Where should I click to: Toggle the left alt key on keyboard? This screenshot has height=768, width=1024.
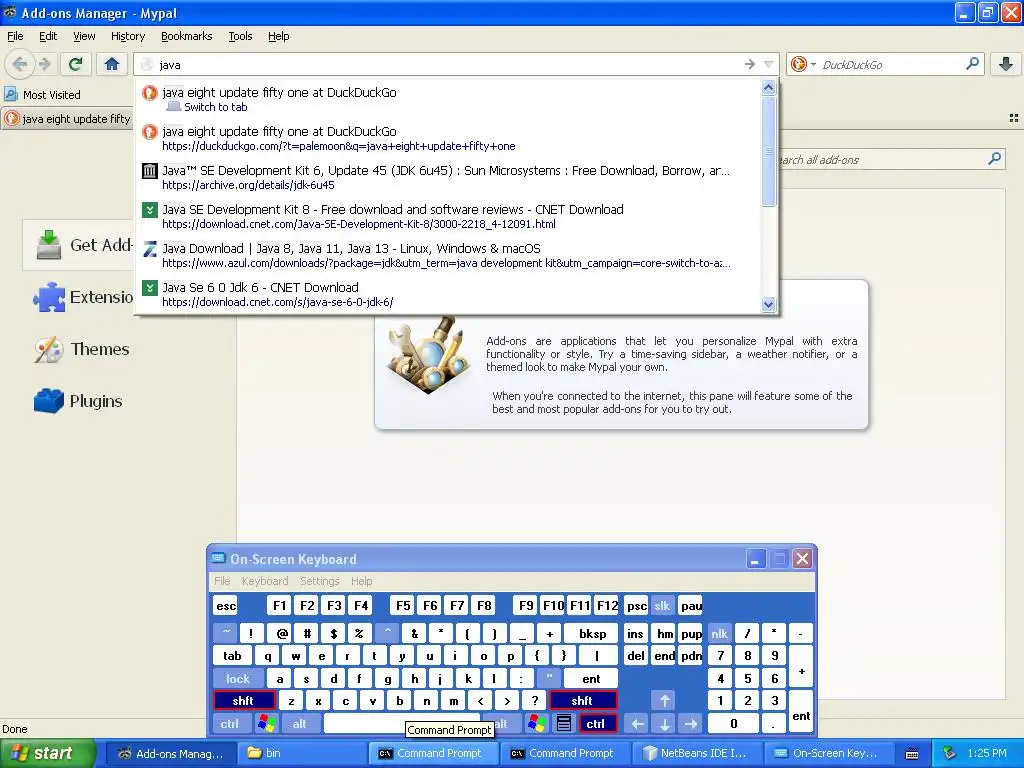click(x=300, y=724)
